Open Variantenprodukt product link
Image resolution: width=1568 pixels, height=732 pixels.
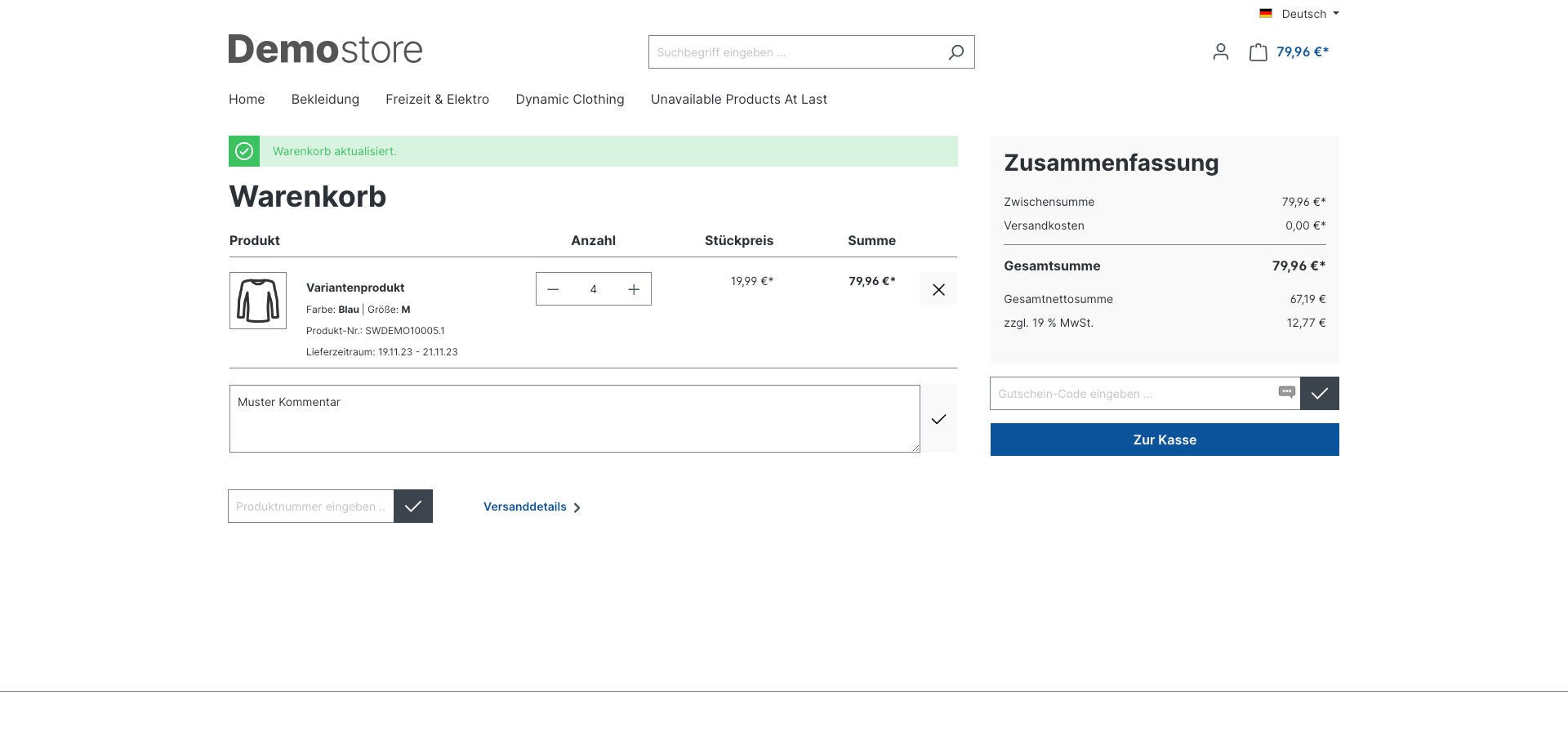tap(355, 288)
